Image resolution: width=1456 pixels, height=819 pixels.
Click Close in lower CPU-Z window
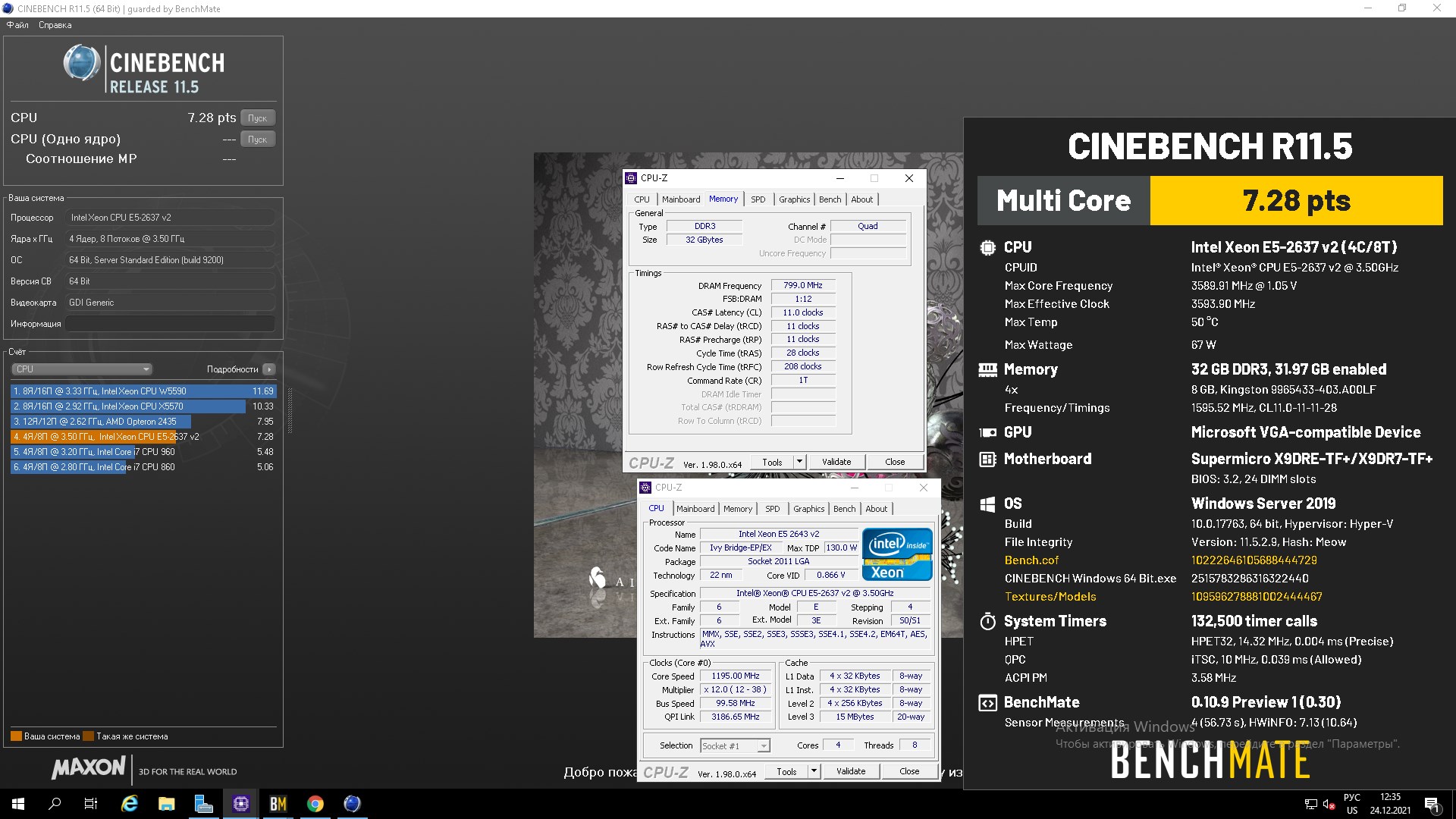click(909, 771)
